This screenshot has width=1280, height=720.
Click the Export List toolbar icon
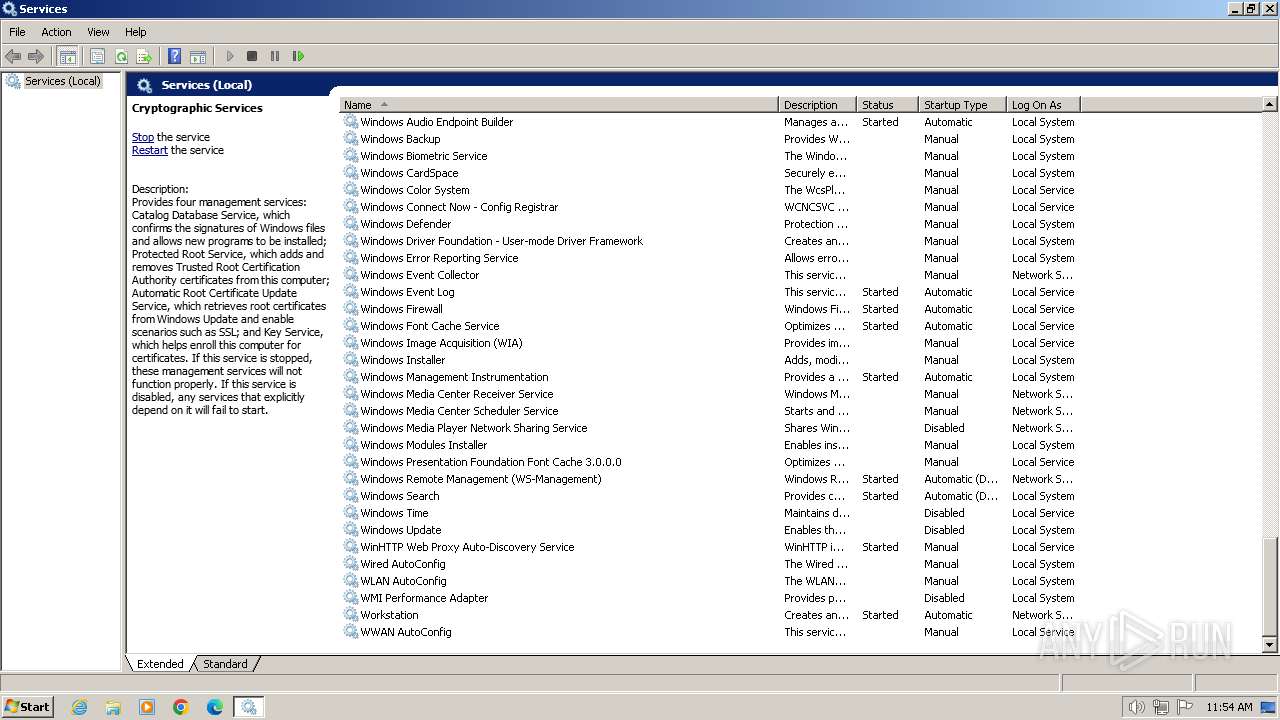[x=144, y=57]
